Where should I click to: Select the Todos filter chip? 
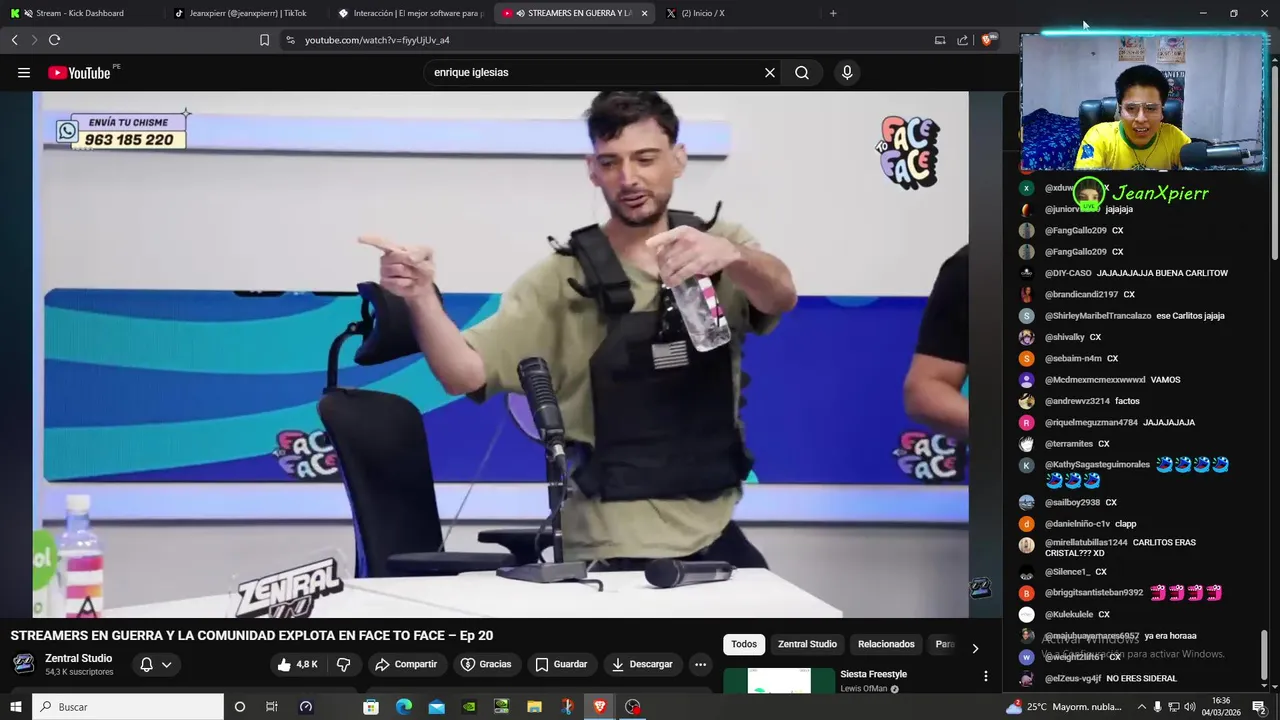[x=744, y=644]
